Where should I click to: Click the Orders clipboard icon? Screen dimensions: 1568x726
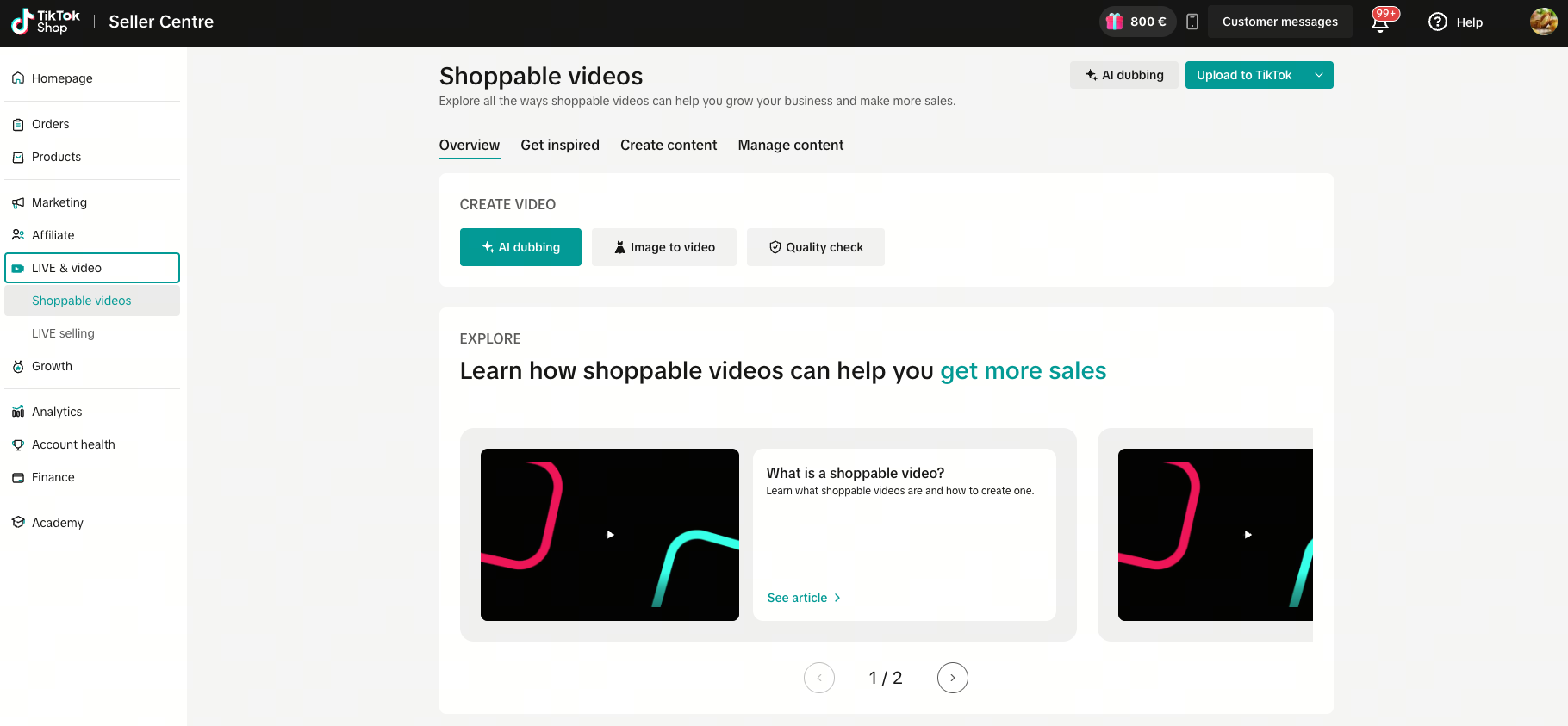(18, 124)
